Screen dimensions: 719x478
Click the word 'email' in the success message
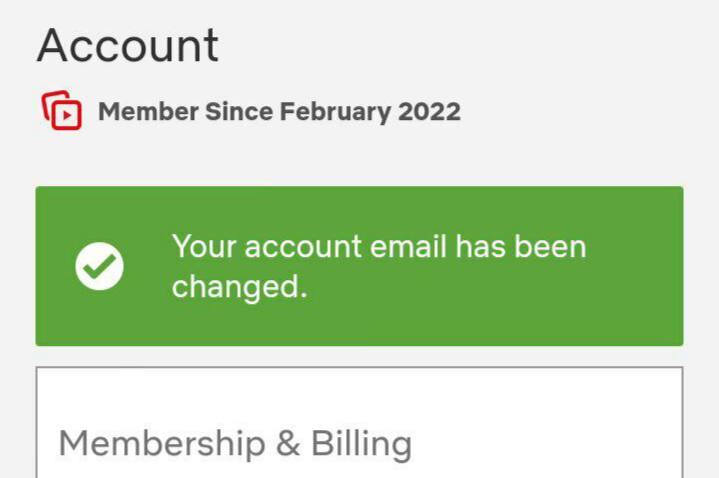[x=408, y=247]
